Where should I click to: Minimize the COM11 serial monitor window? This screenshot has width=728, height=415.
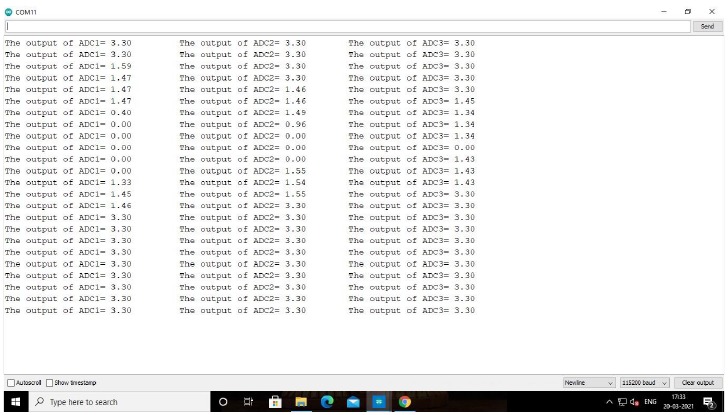coord(664,12)
